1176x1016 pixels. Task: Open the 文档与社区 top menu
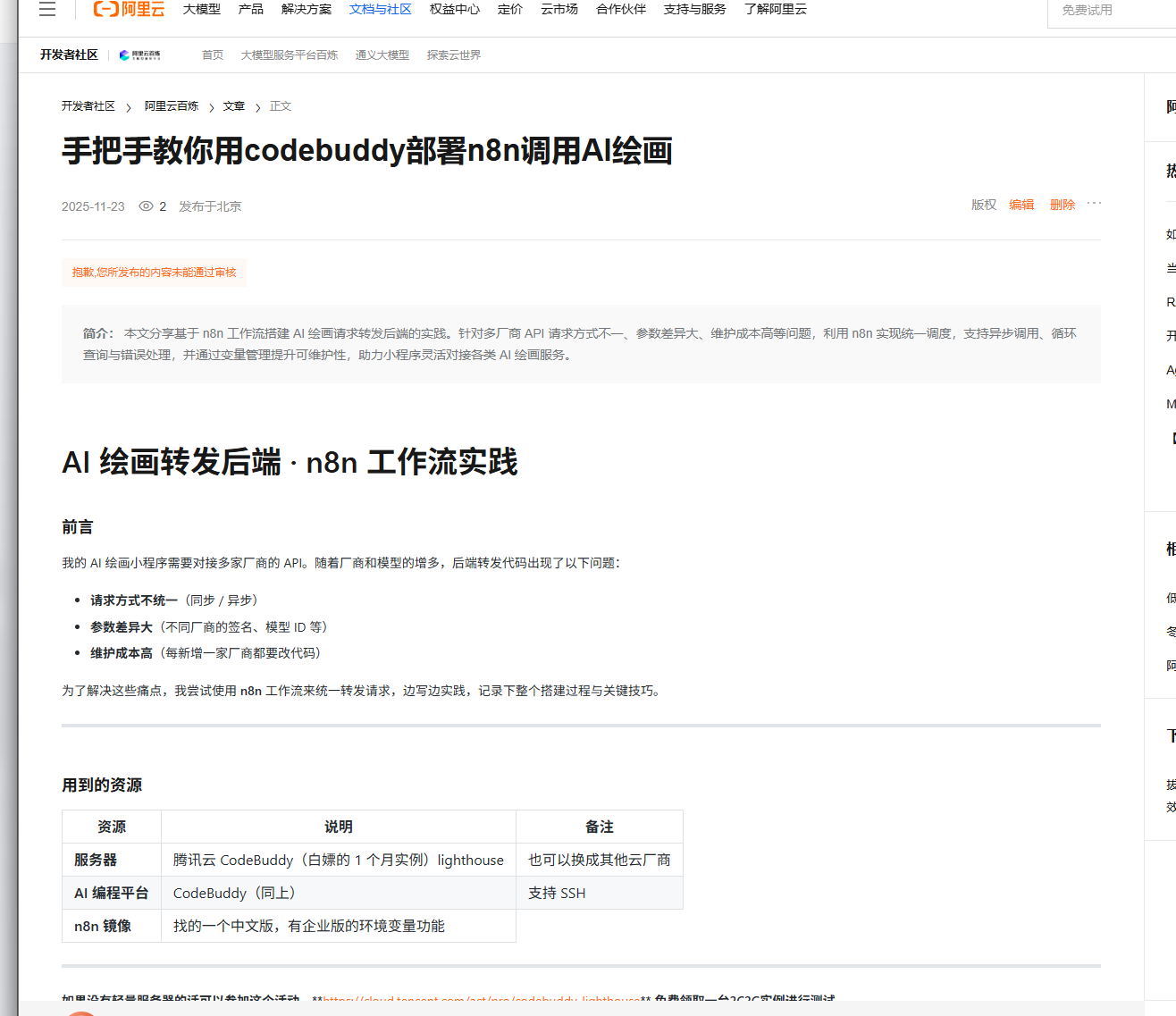pyautogui.click(x=381, y=10)
